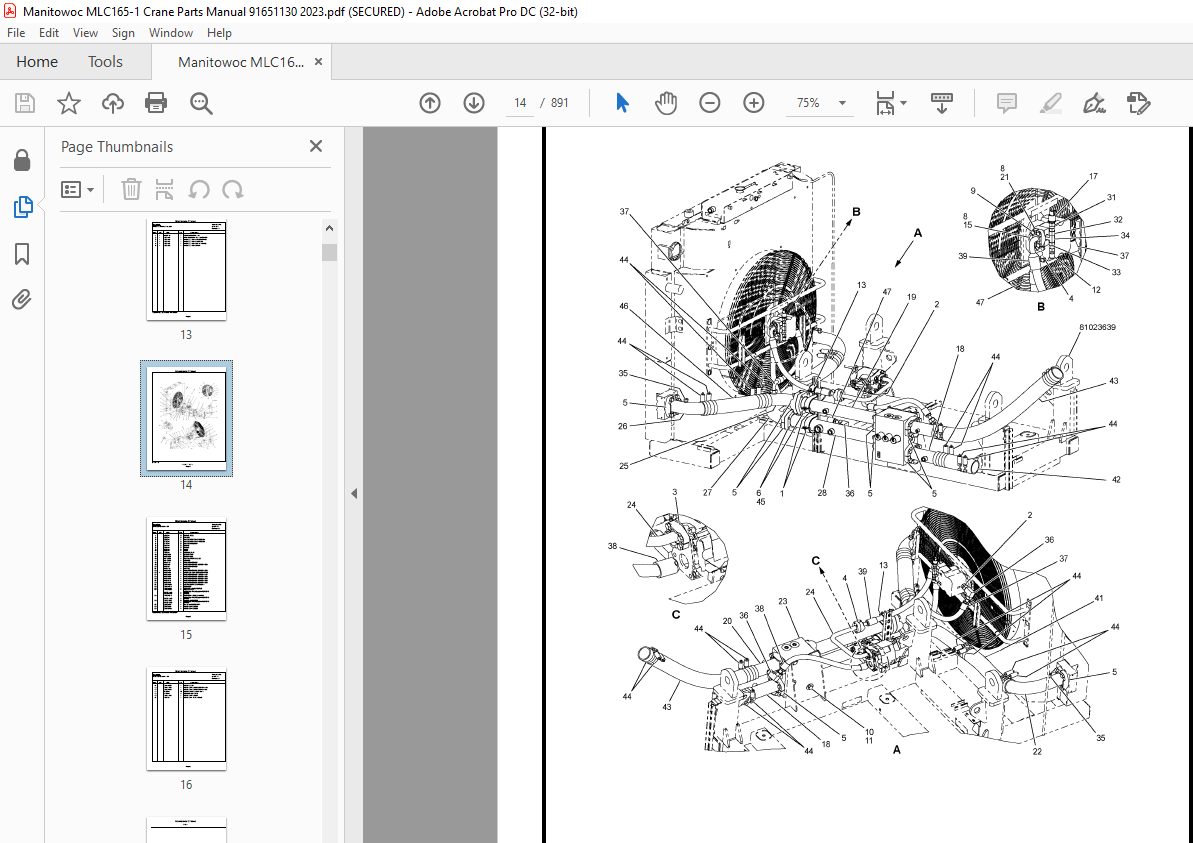Click the insert pages thumbnail icon

tap(164, 189)
